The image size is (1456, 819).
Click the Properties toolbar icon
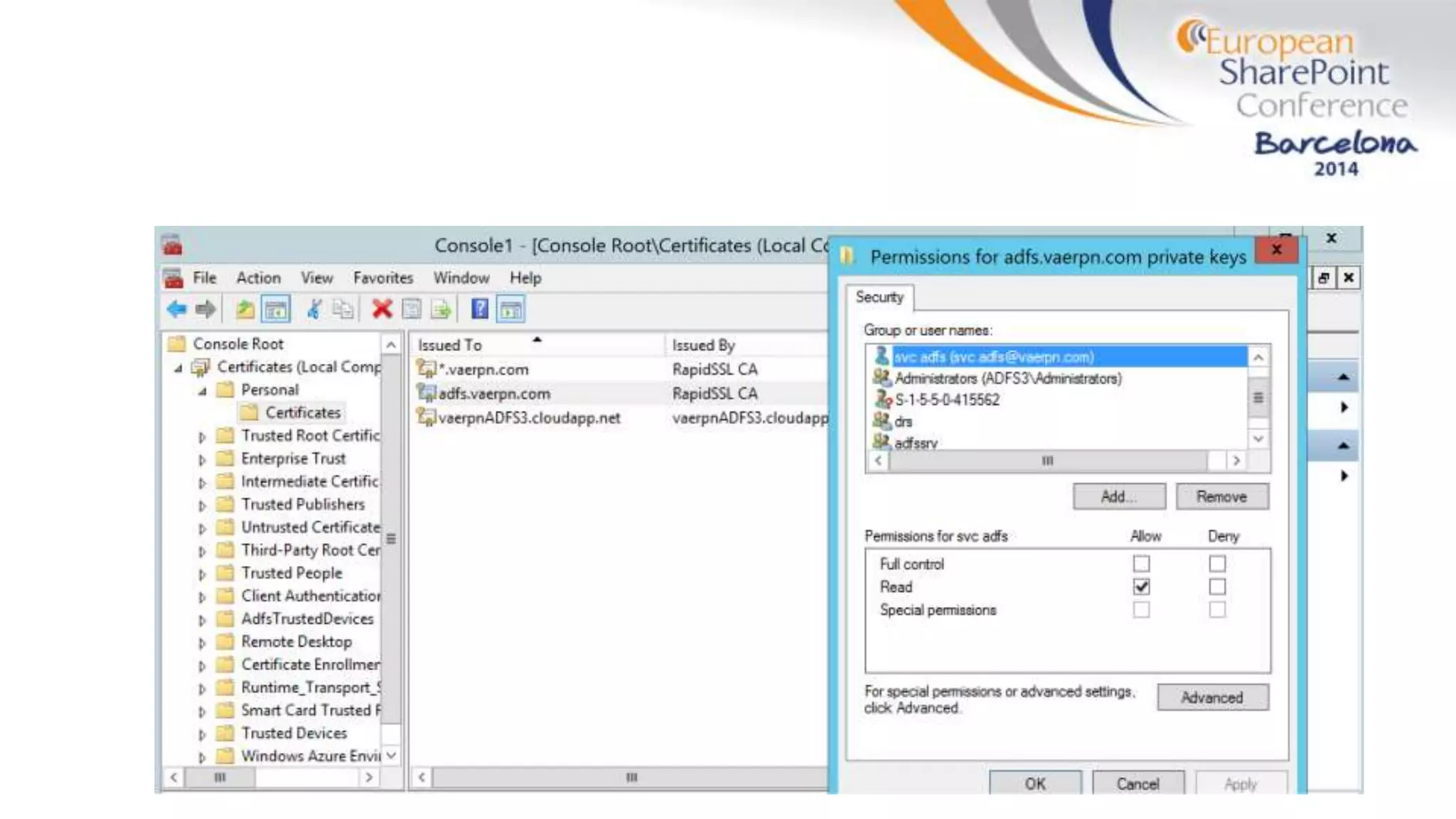(x=412, y=309)
